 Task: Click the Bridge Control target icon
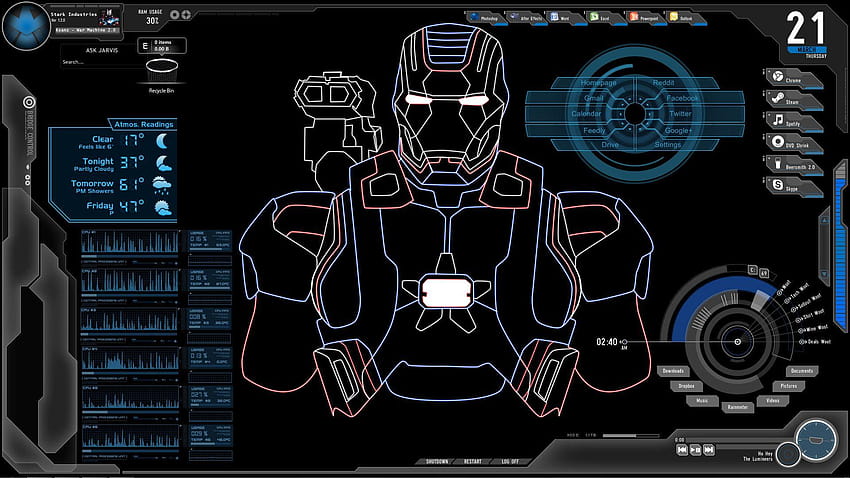29,102
